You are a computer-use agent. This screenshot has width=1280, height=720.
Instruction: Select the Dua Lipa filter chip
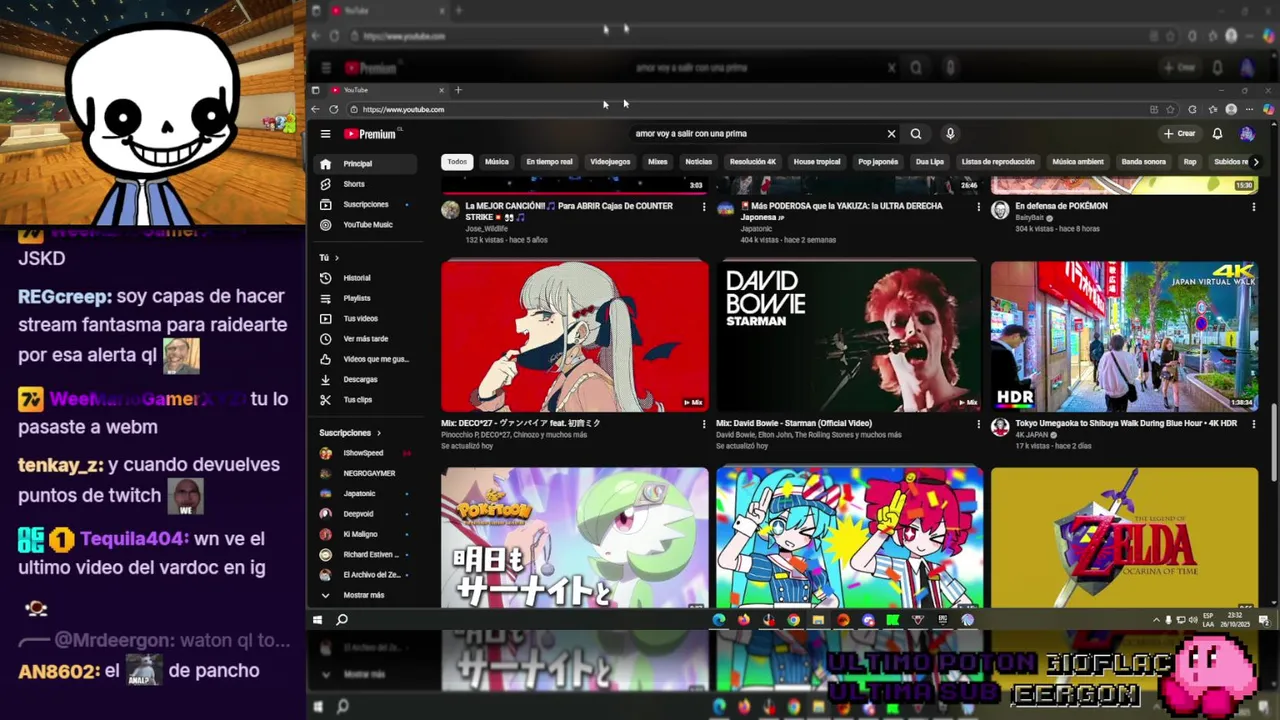pyautogui.click(x=930, y=162)
